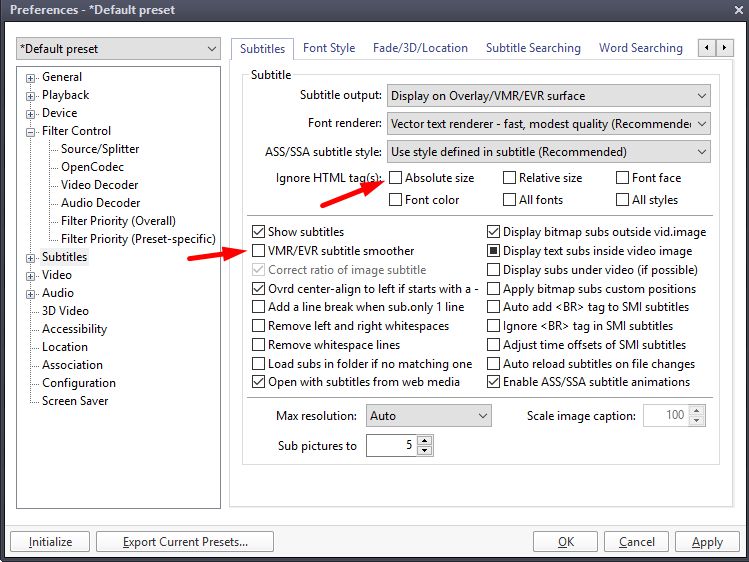The image size is (749, 562).
Task: Click the Sub pictures to input field
Action: (392, 445)
